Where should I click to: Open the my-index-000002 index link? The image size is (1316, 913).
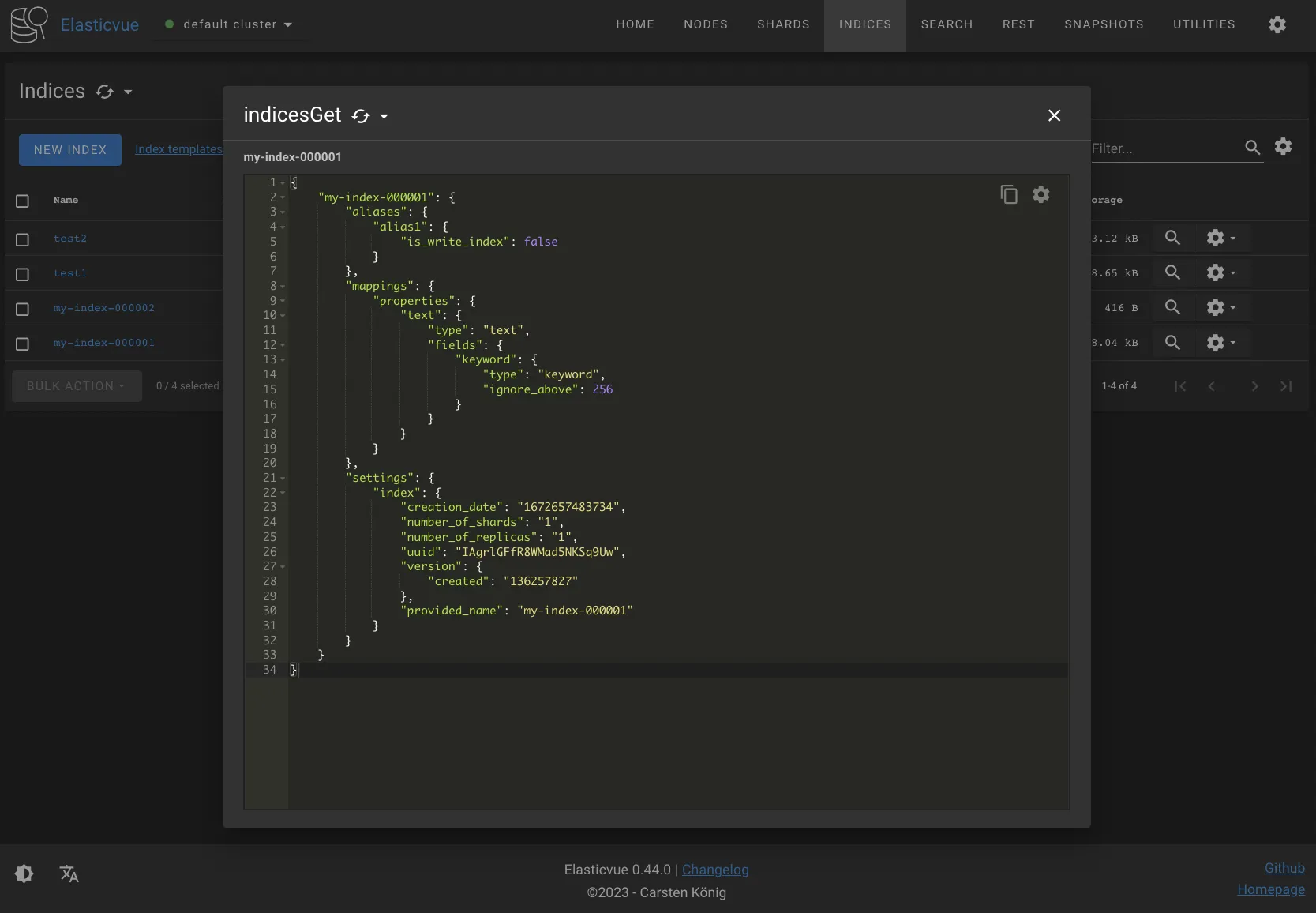click(x=104, y=308)
